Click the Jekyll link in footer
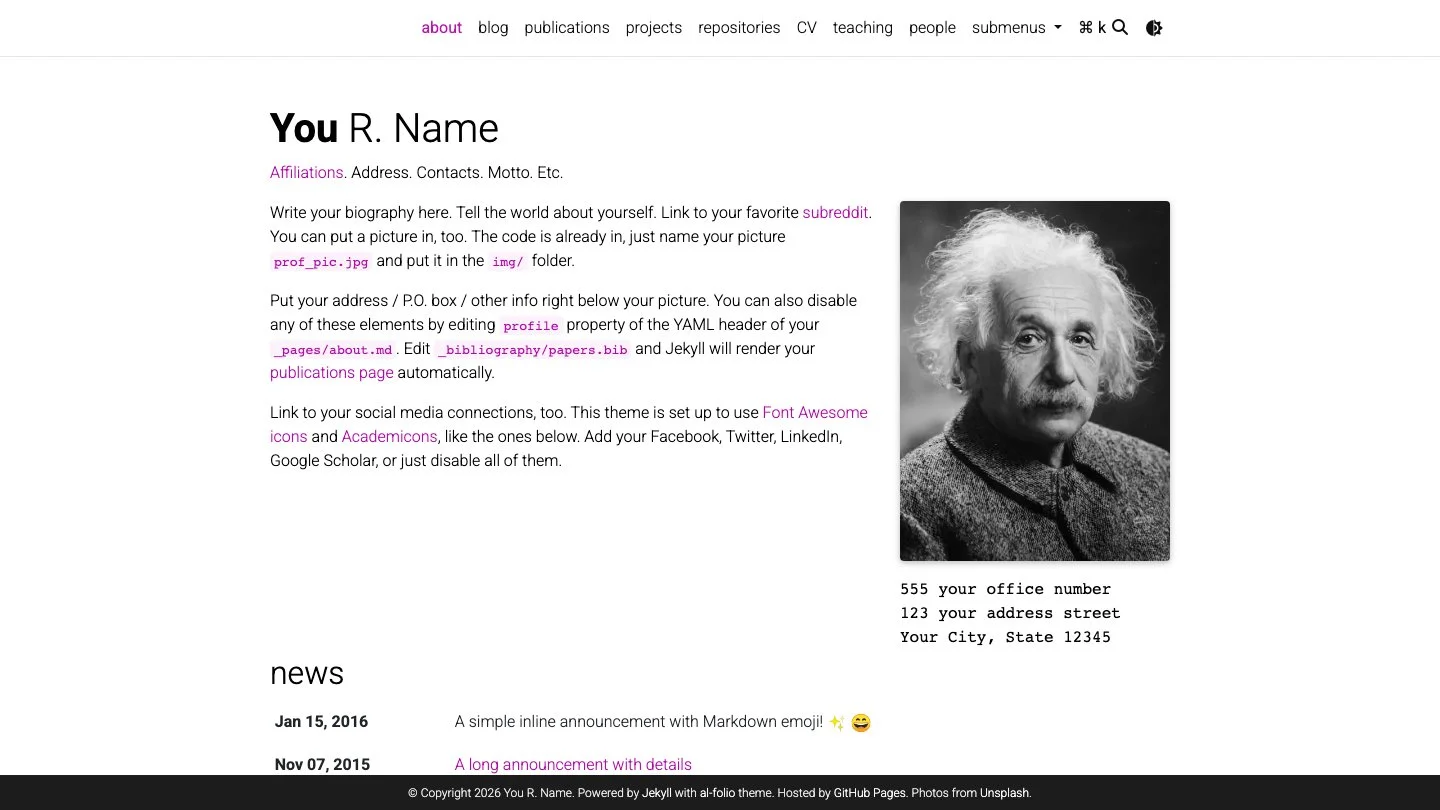Screen dimensions: 1440x810 [657, 793]
